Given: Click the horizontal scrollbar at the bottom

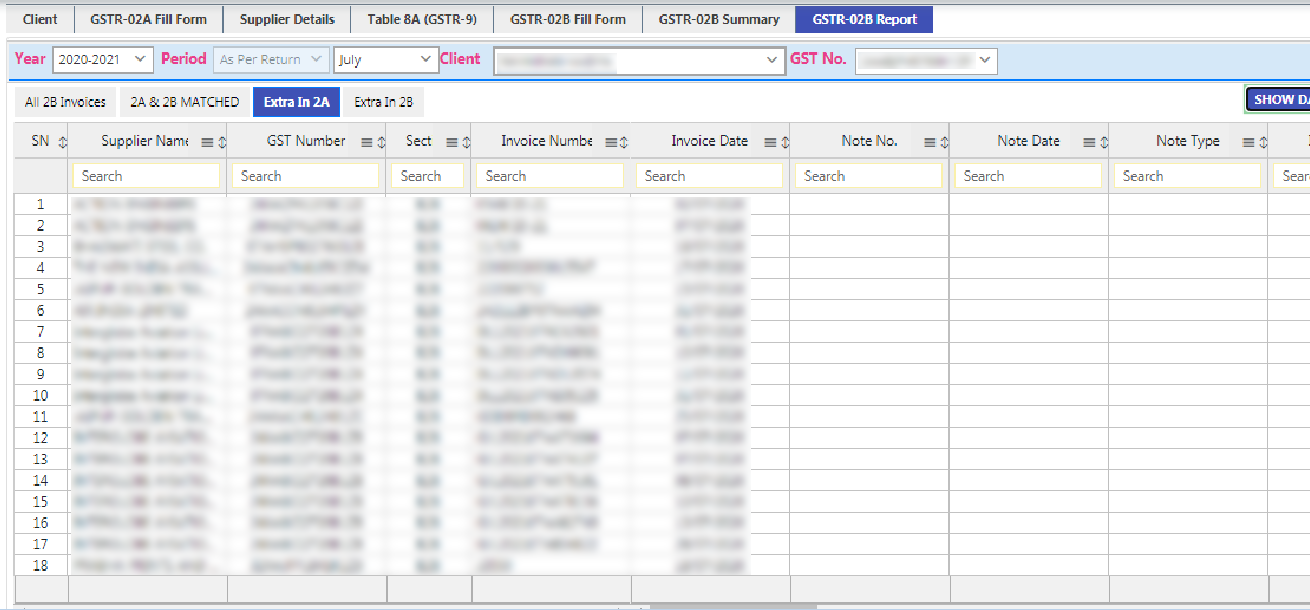Looking at the screenshot, I should (733, 606).
